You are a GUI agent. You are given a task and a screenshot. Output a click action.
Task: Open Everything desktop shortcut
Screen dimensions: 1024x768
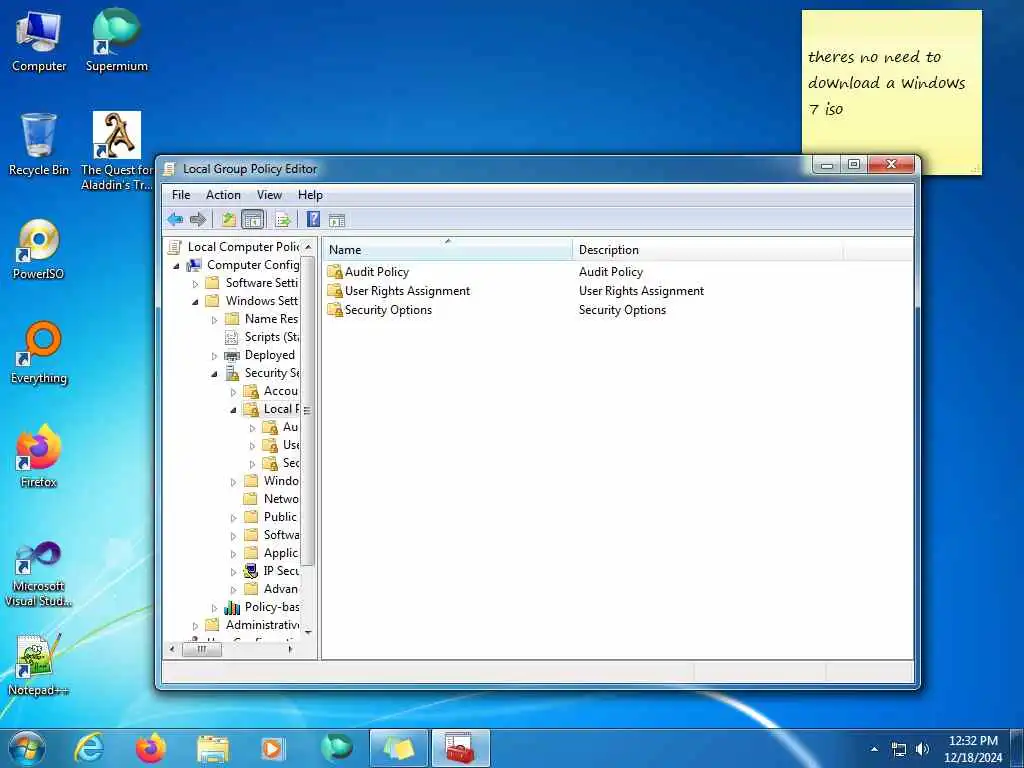pyautogui.click(x=39, y=353)
